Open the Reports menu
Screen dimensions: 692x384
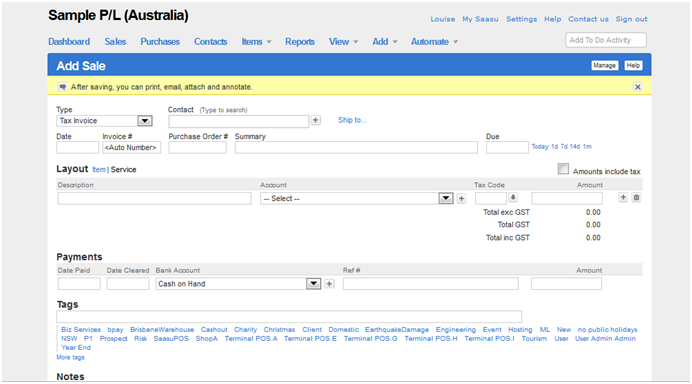click(x=300, y=41)
